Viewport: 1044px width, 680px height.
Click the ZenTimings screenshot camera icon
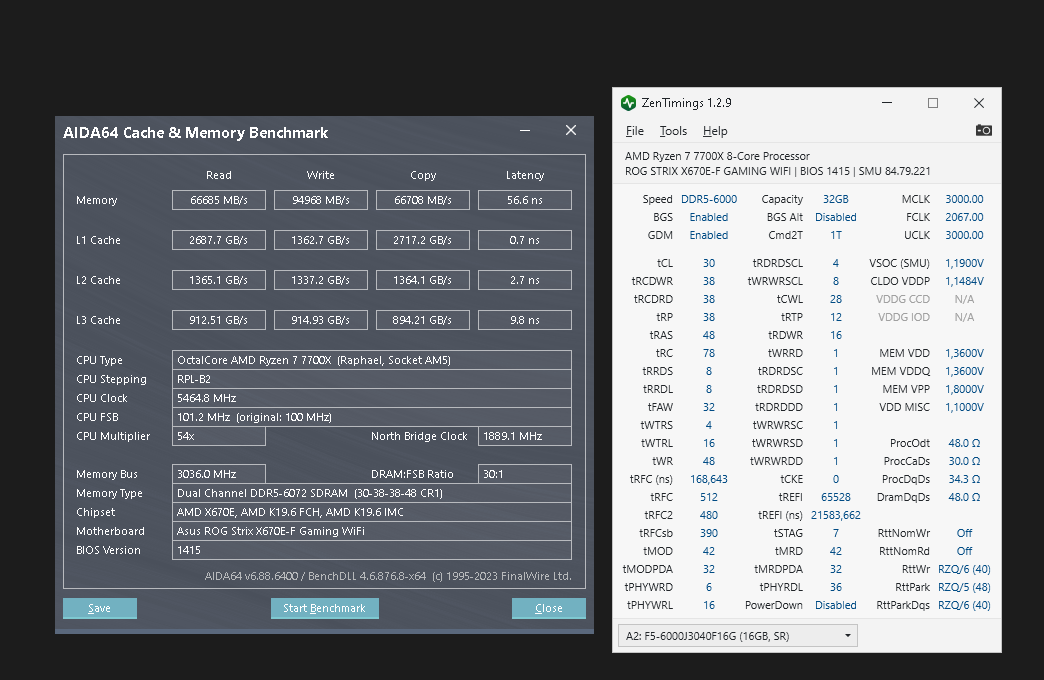point(983,131)
